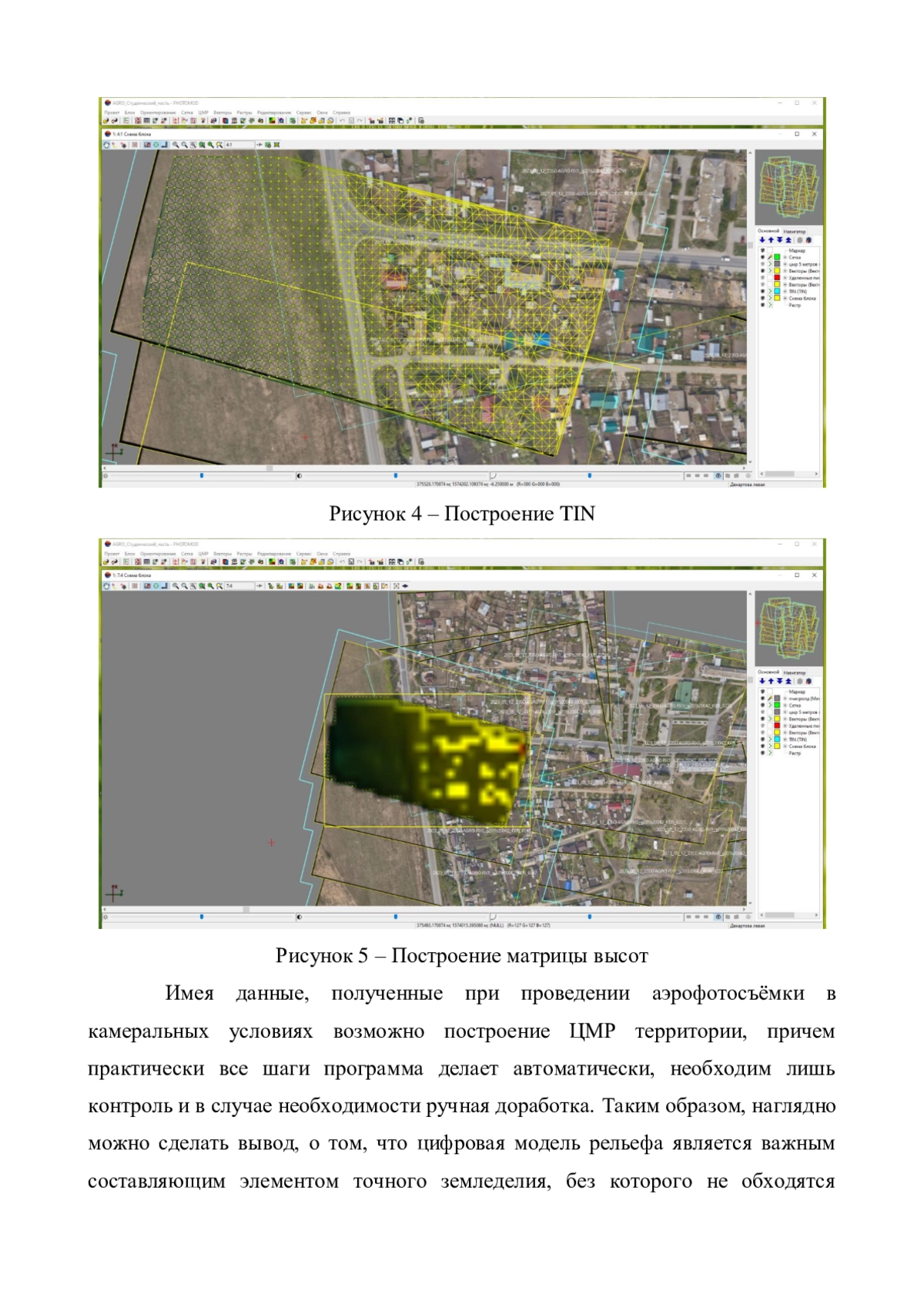The width and height of the screenshot is (924, 1308).
Task: Click the second magnifier icon in Figure 4 toolbar
Action: click(184, 145)
